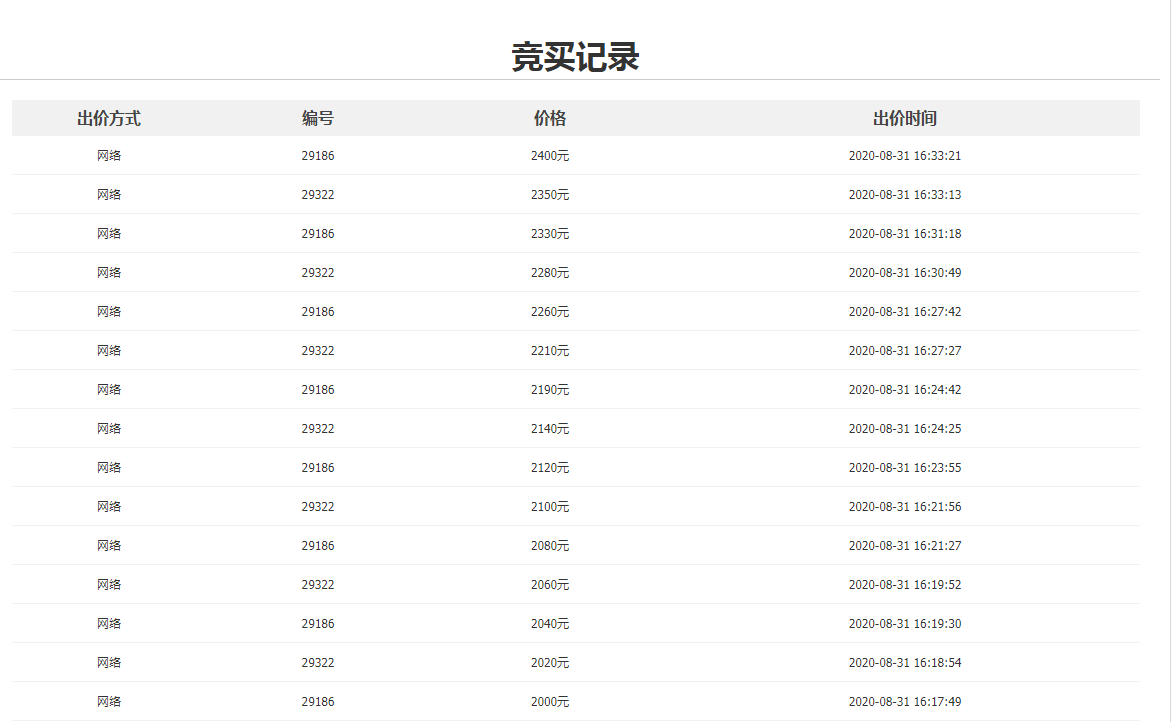Click the 2080元 price cell
The height and width of the screenshot is (722, 1171).
click(550, 545)
